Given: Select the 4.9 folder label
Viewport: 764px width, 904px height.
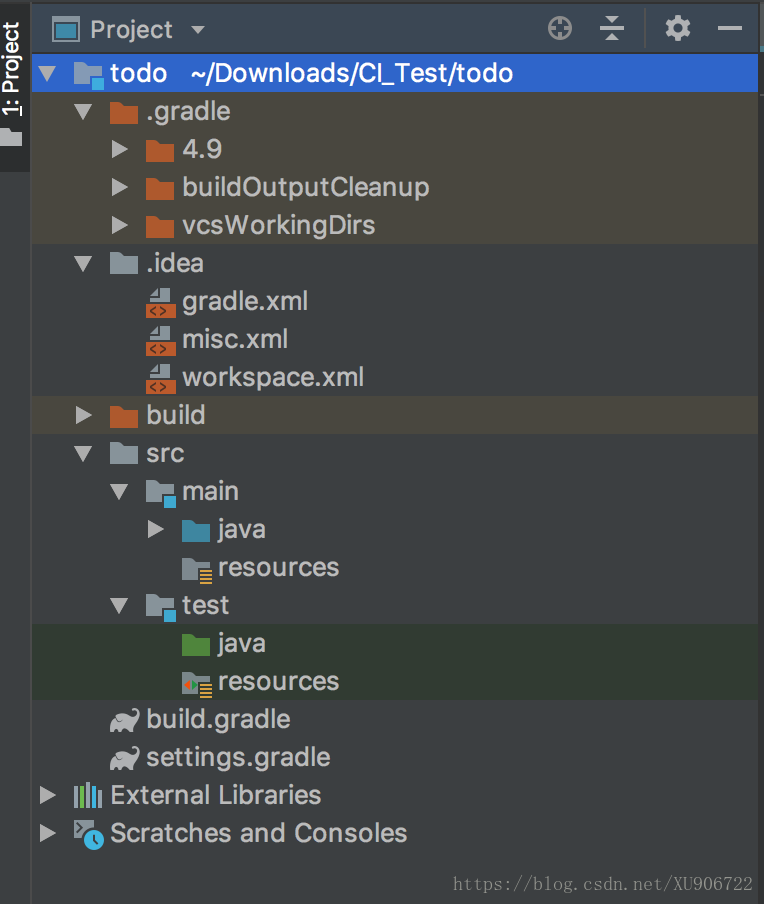Looking at the screenshot, I should click(x=202, y=149).
